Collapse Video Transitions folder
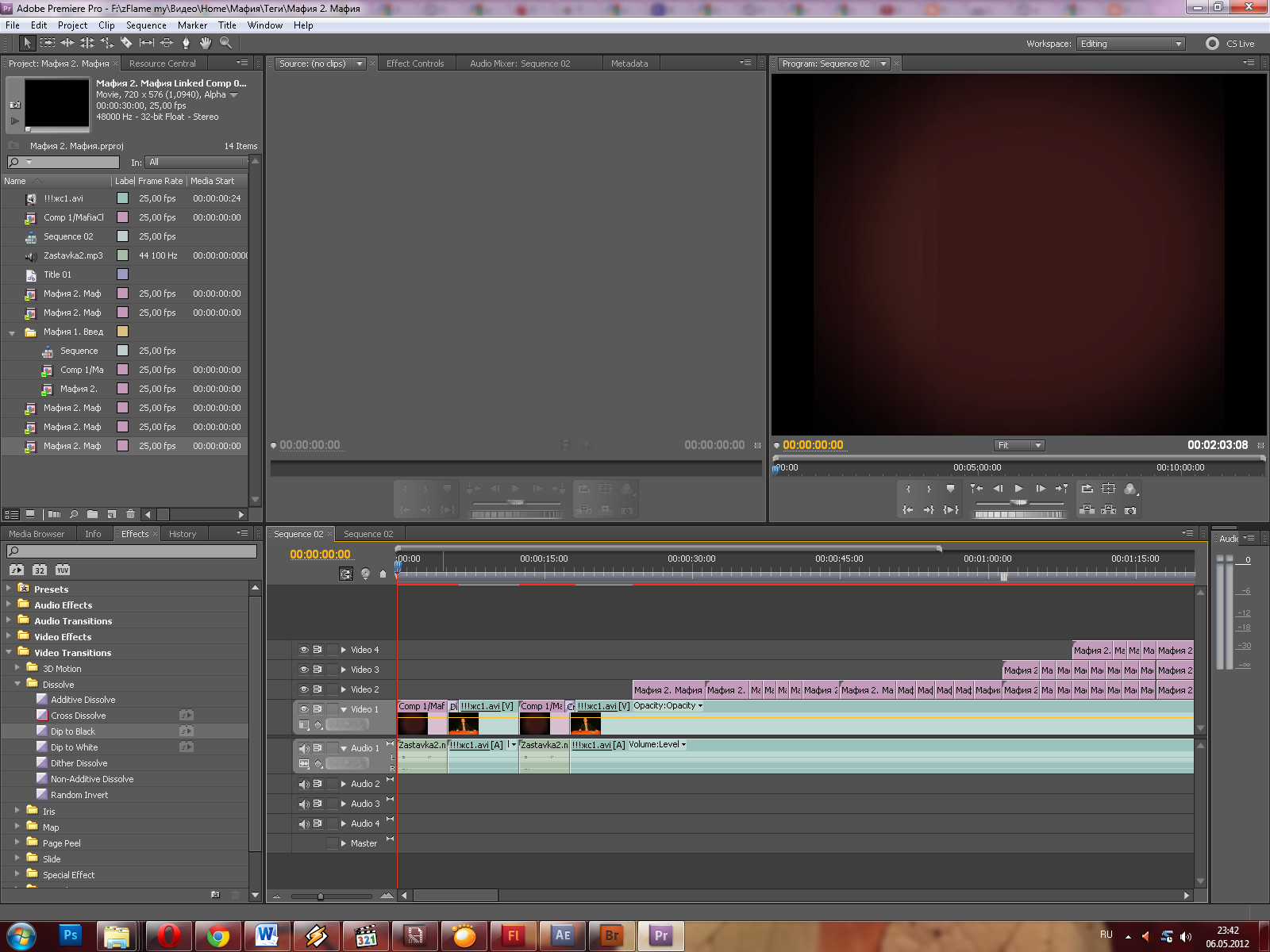 click(x=9, y=652)
